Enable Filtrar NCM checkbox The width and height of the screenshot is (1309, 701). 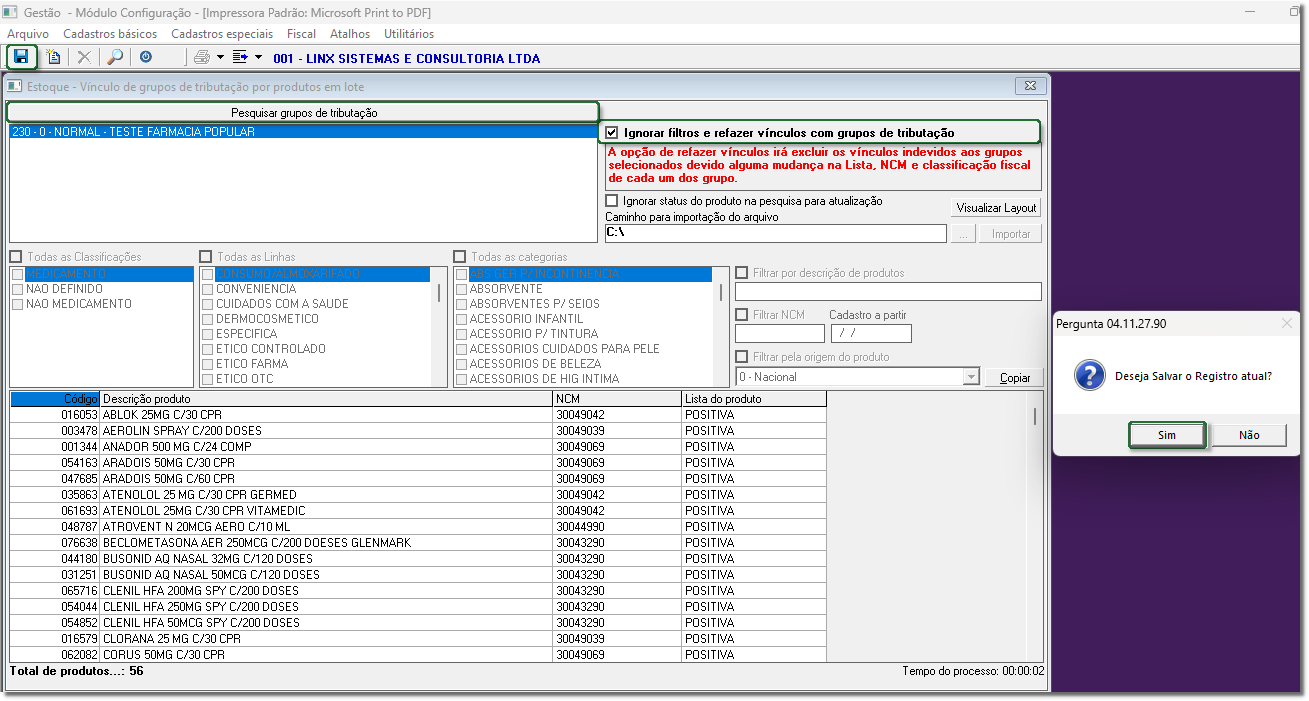pyautogui.click(x=742, y=315)
